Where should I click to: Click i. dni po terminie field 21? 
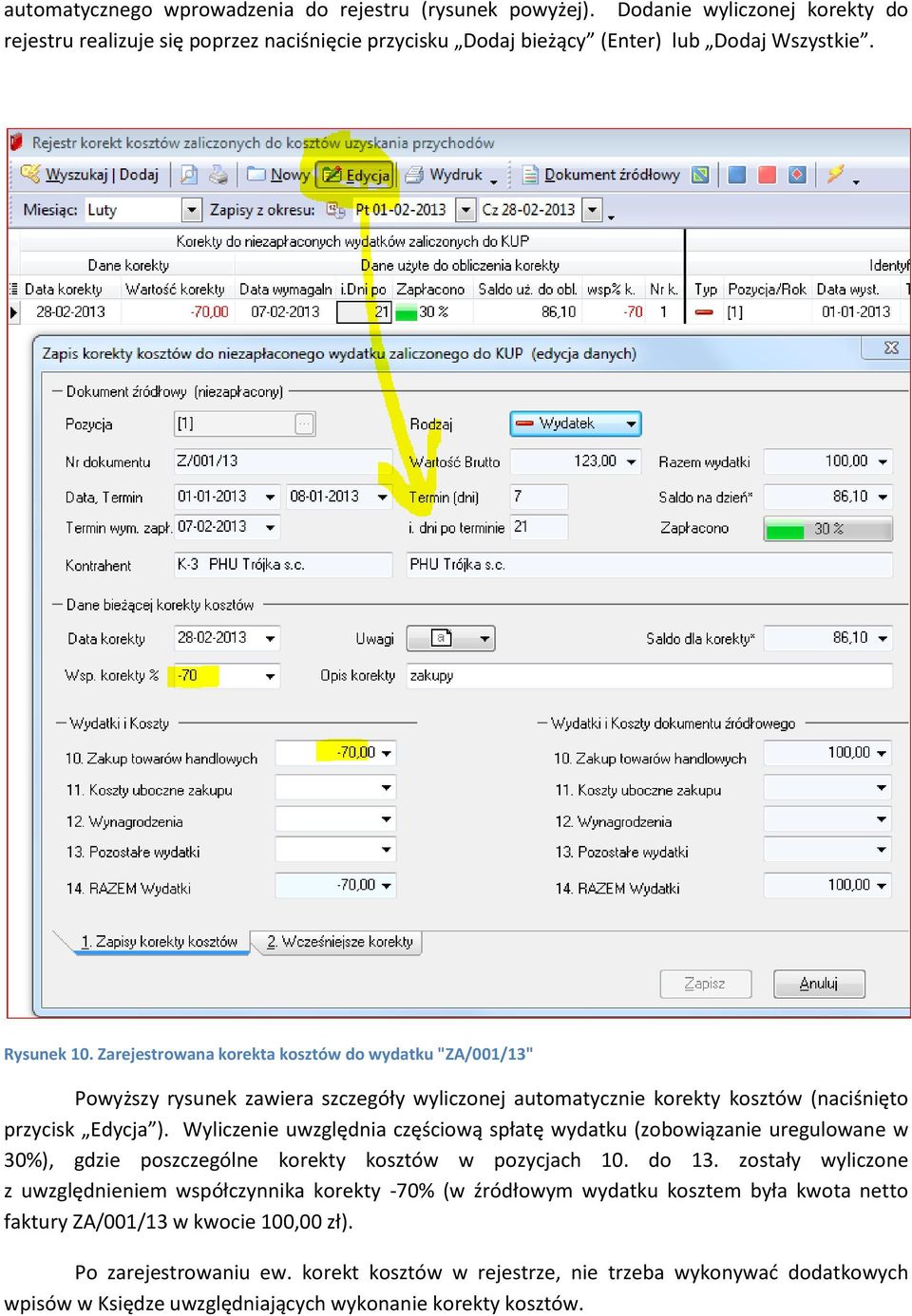coord(539,527)
